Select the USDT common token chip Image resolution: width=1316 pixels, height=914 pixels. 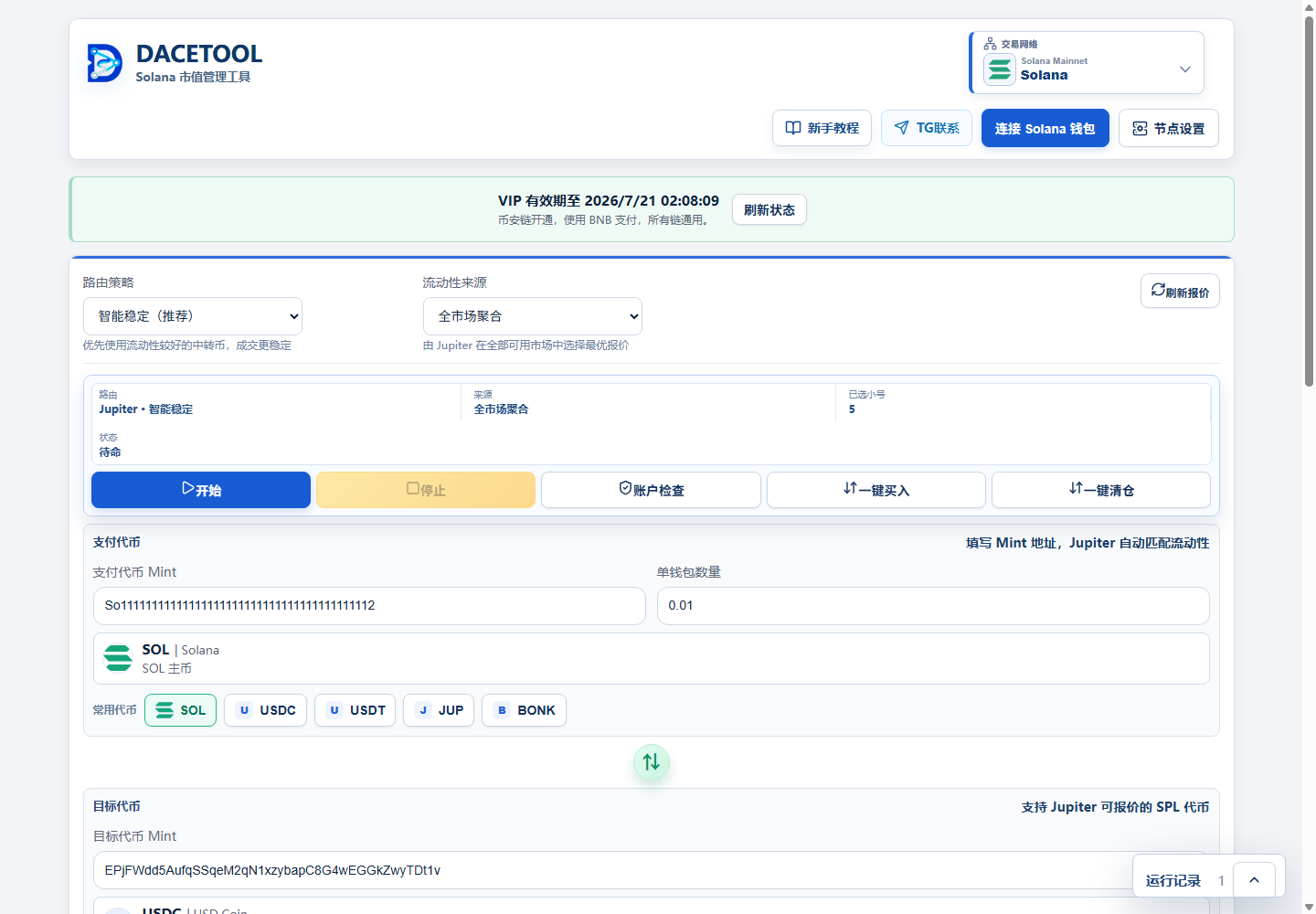pyautogui.click(x=355, y=710)
